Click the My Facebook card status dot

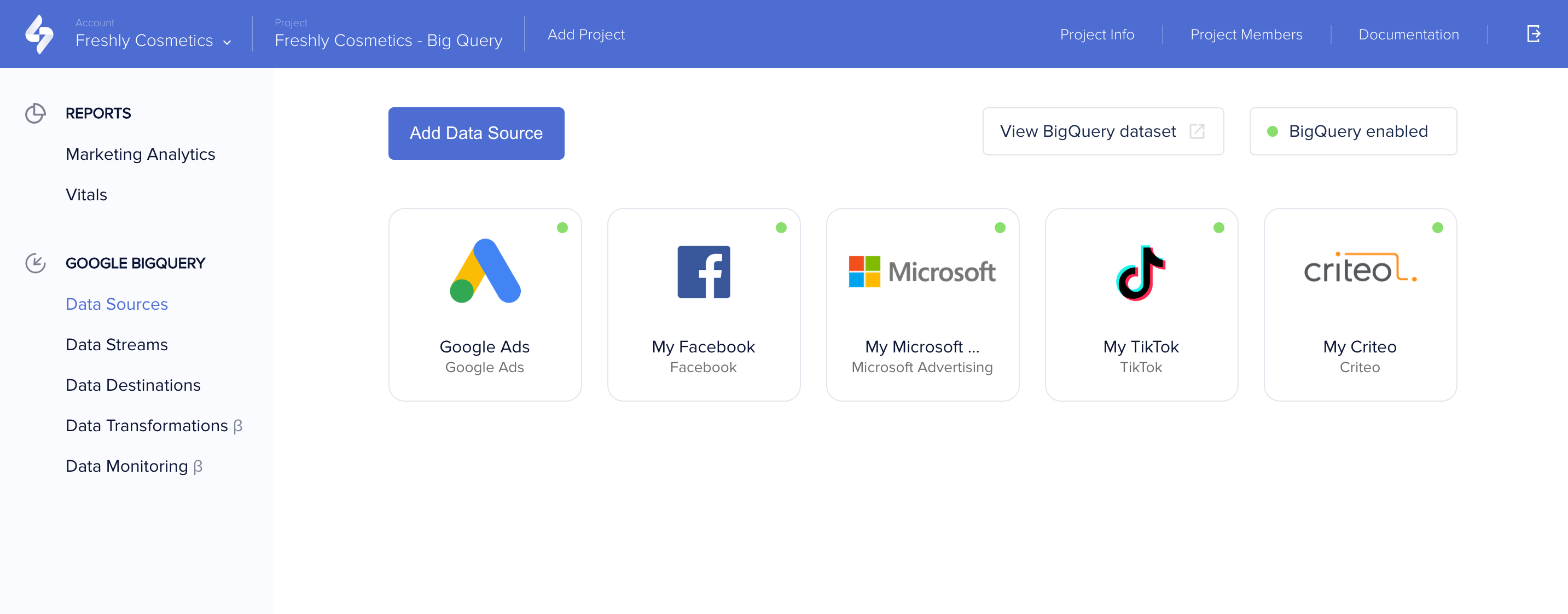pos(781,228)
